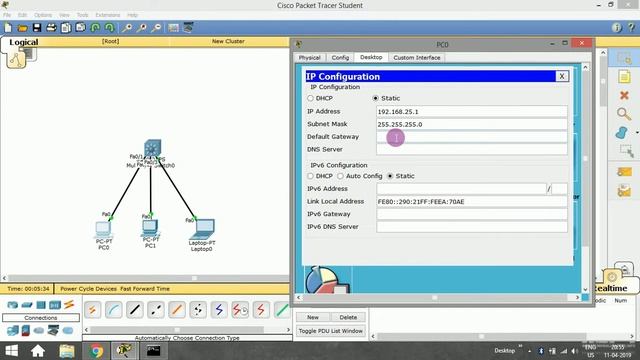Choose the Routers device category icon

pos(13,305)
